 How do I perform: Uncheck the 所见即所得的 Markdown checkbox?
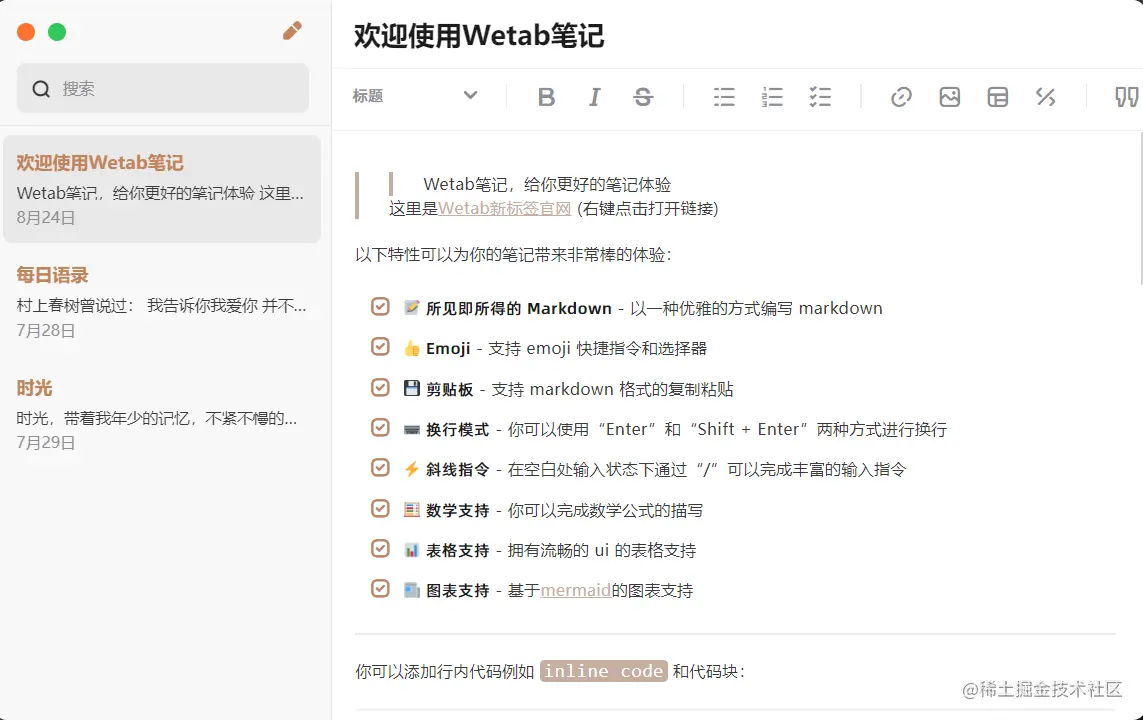[x=380, y=306]
